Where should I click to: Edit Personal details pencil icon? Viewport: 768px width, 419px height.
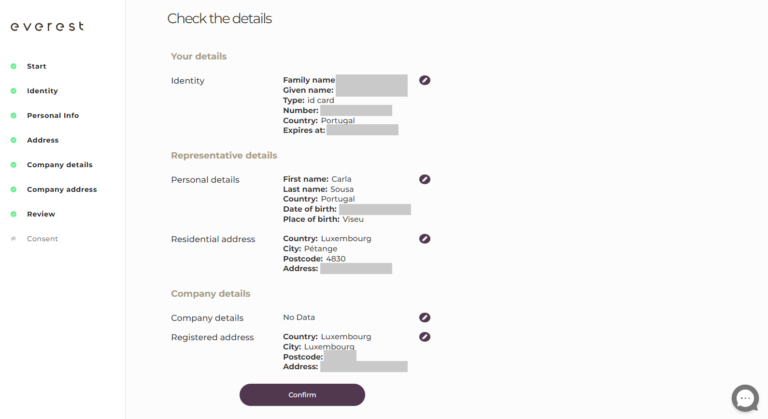click(425, 180)
